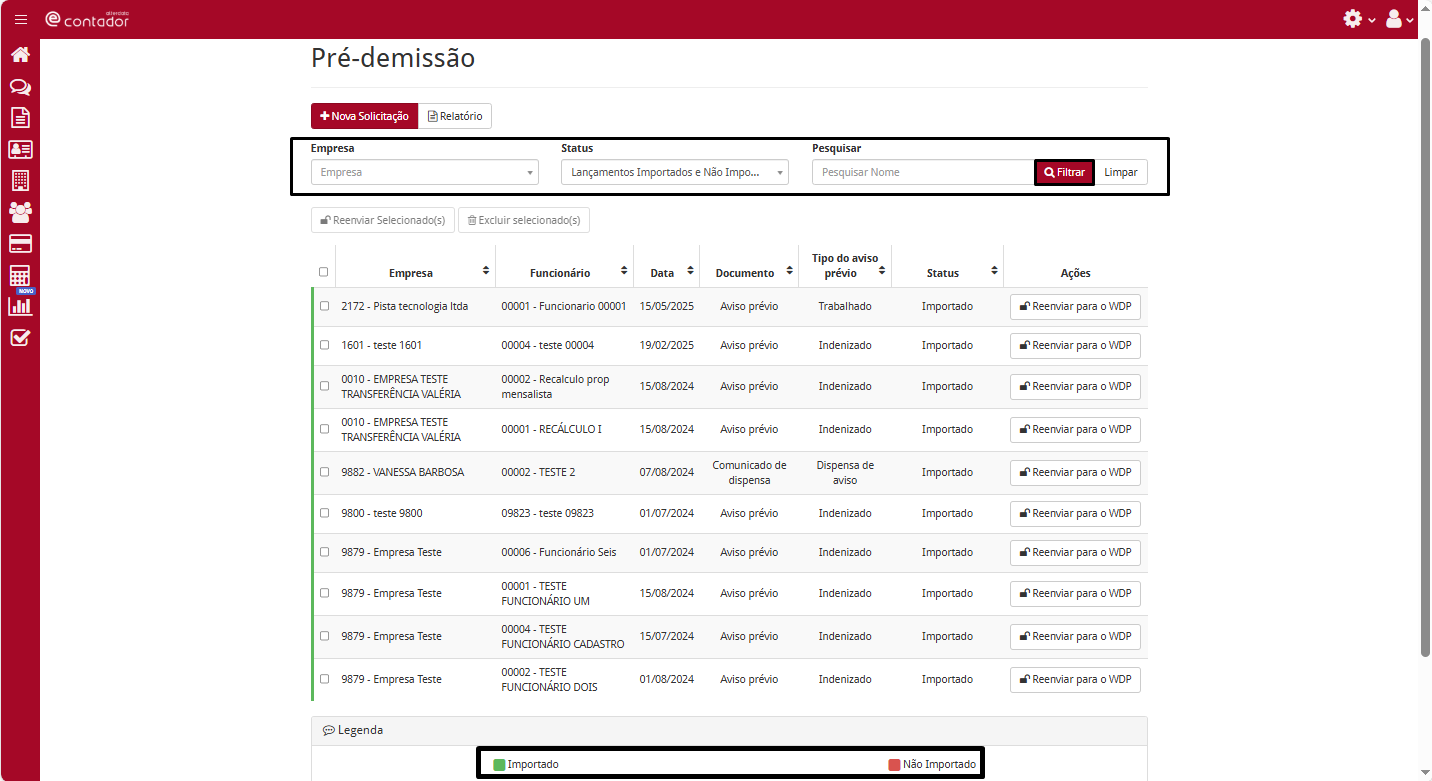Open the Home icon in the sidebar

click(20, 55)
